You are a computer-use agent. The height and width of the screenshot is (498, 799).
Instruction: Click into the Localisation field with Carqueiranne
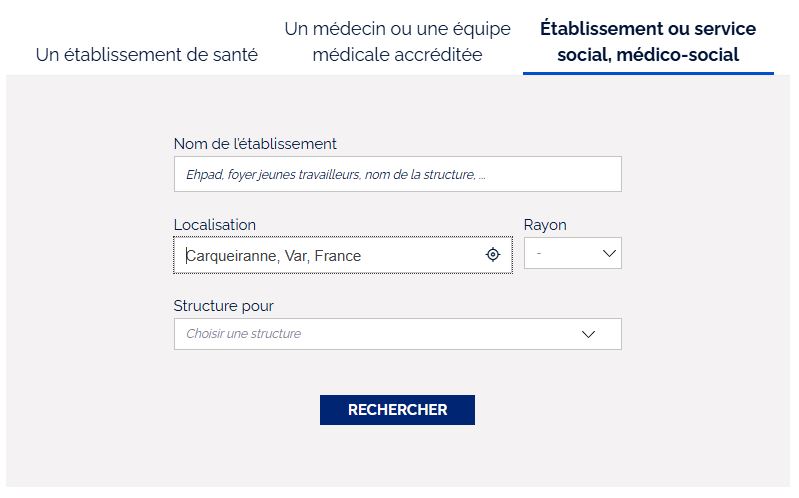coord(343,255)
